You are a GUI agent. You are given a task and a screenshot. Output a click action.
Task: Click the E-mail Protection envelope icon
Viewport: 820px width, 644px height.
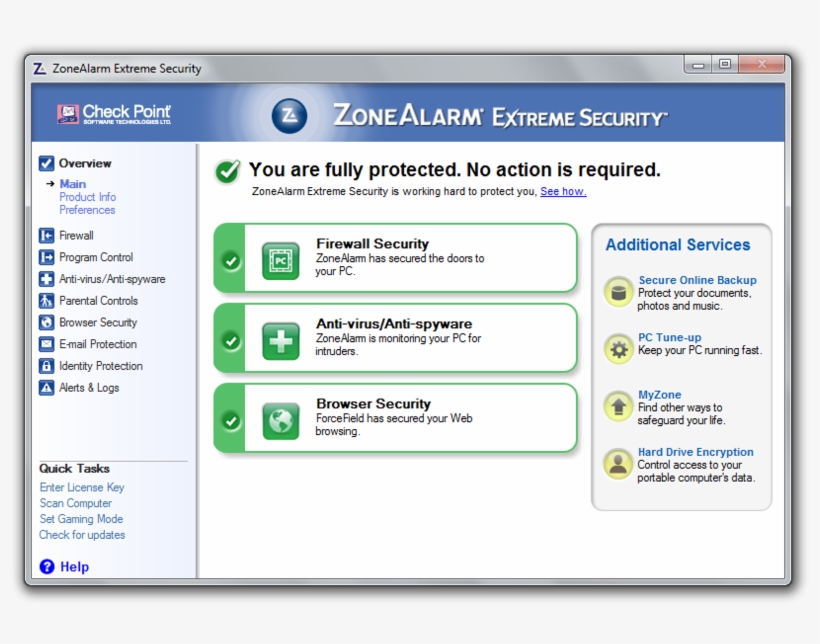[x=44, y=344]
